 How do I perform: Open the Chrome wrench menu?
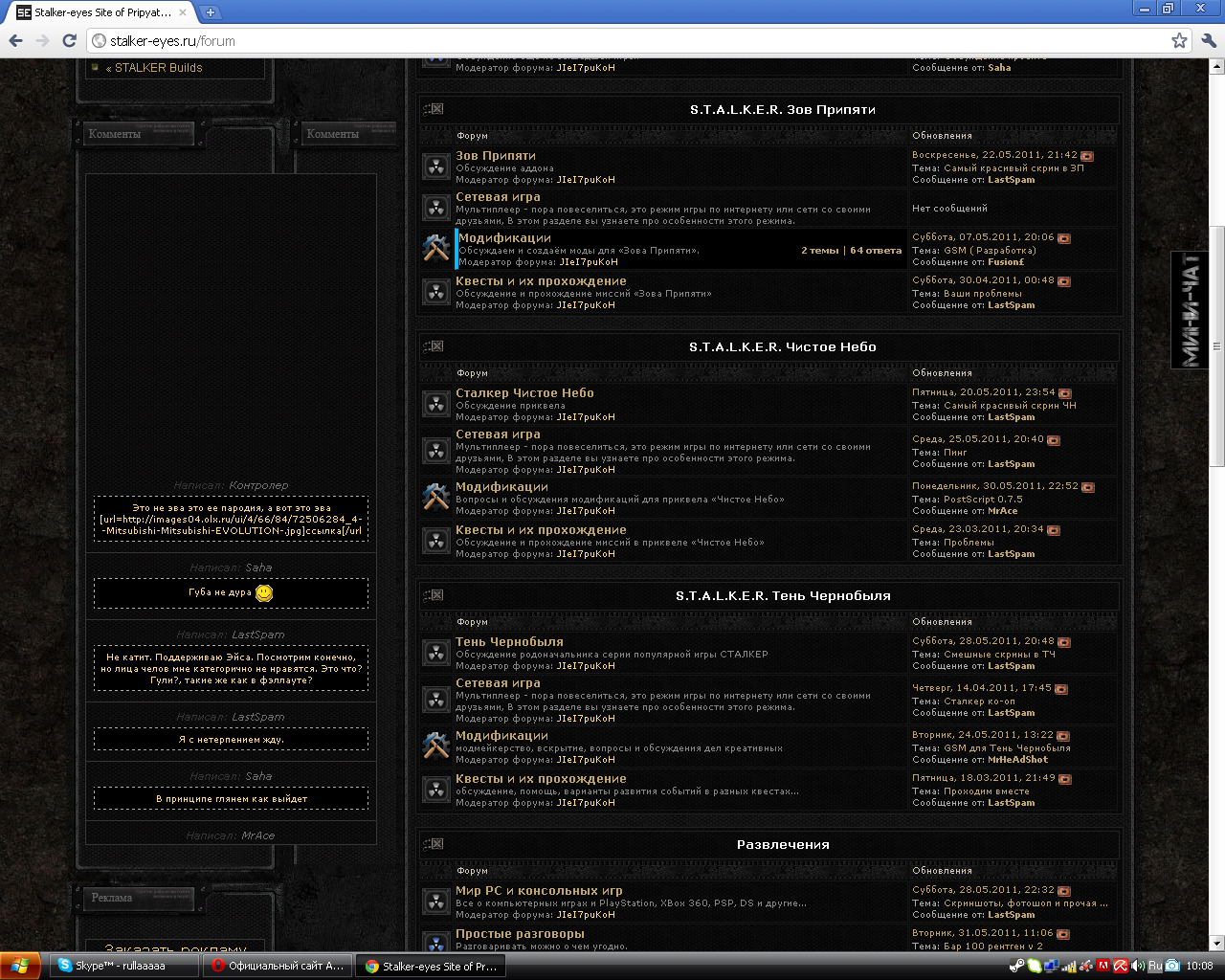point(1208,40)
